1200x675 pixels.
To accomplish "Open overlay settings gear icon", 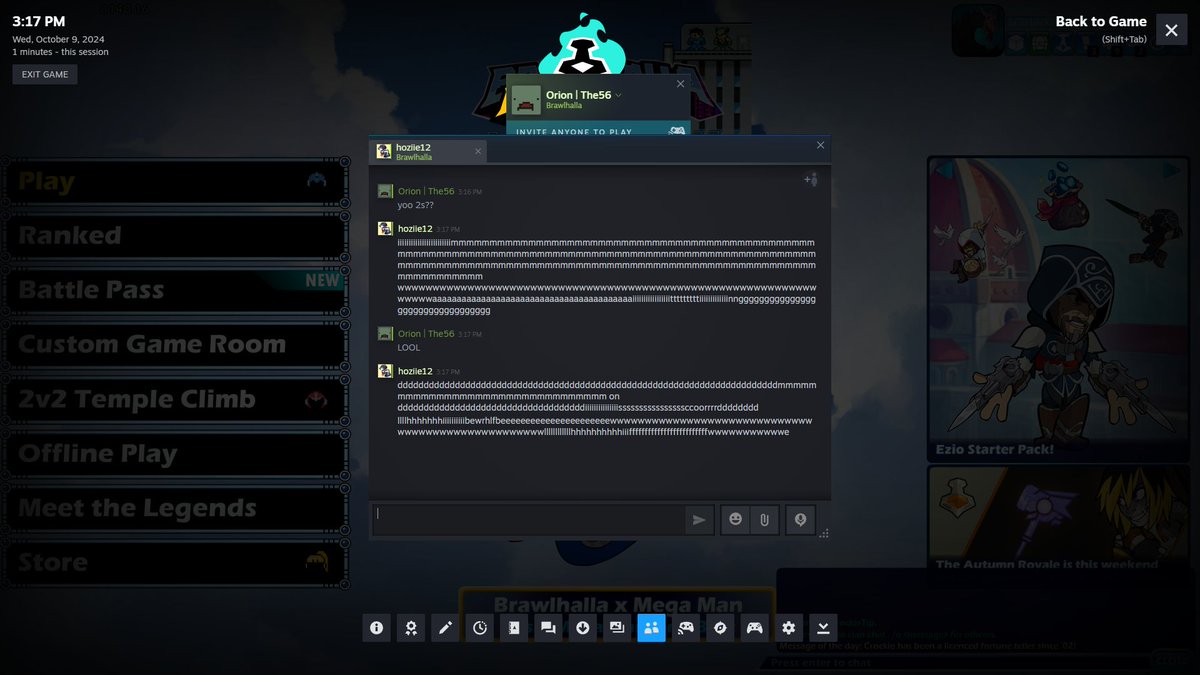I will click(789, 628).
